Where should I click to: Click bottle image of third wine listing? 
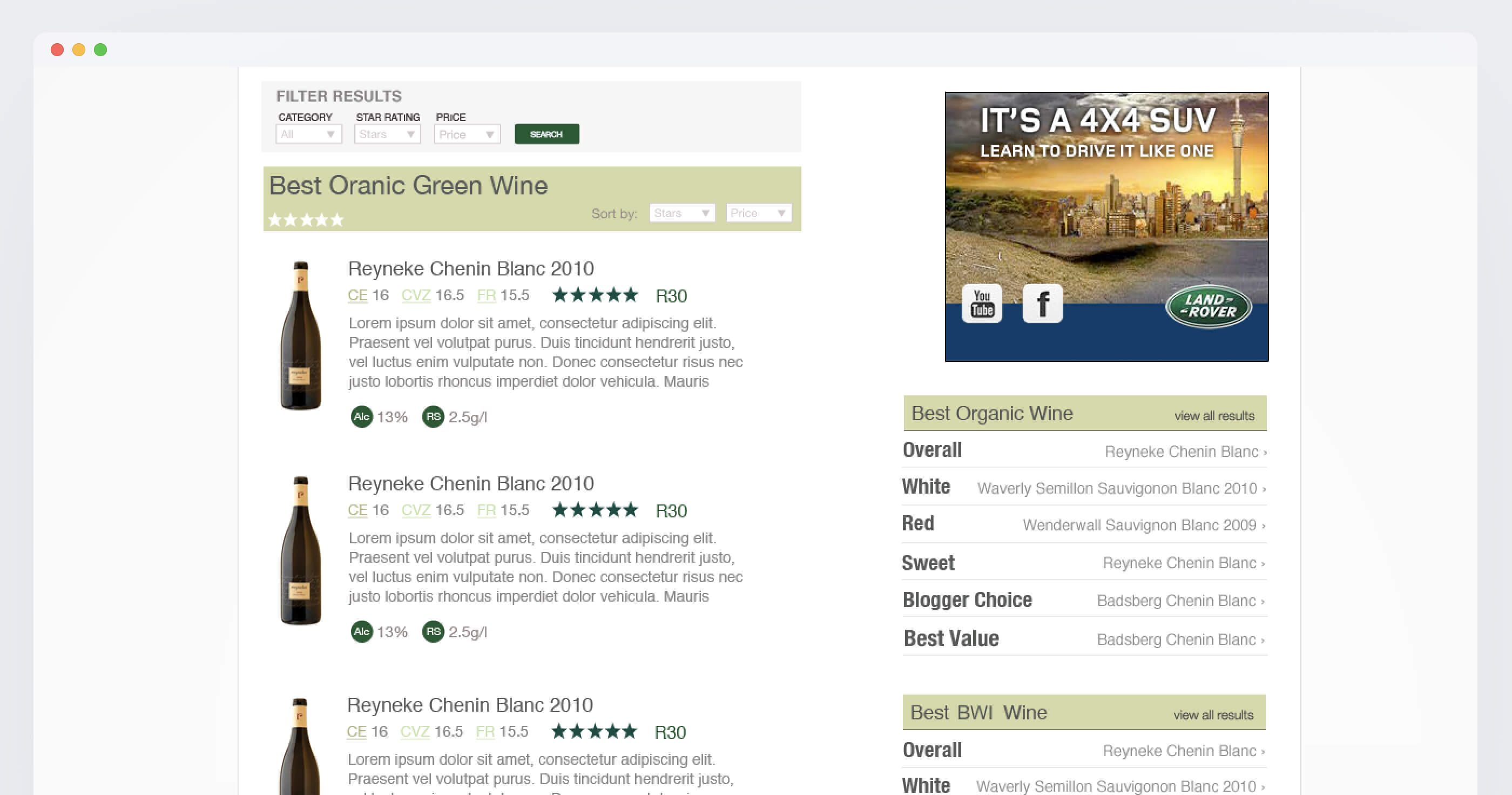coord(299,746)
